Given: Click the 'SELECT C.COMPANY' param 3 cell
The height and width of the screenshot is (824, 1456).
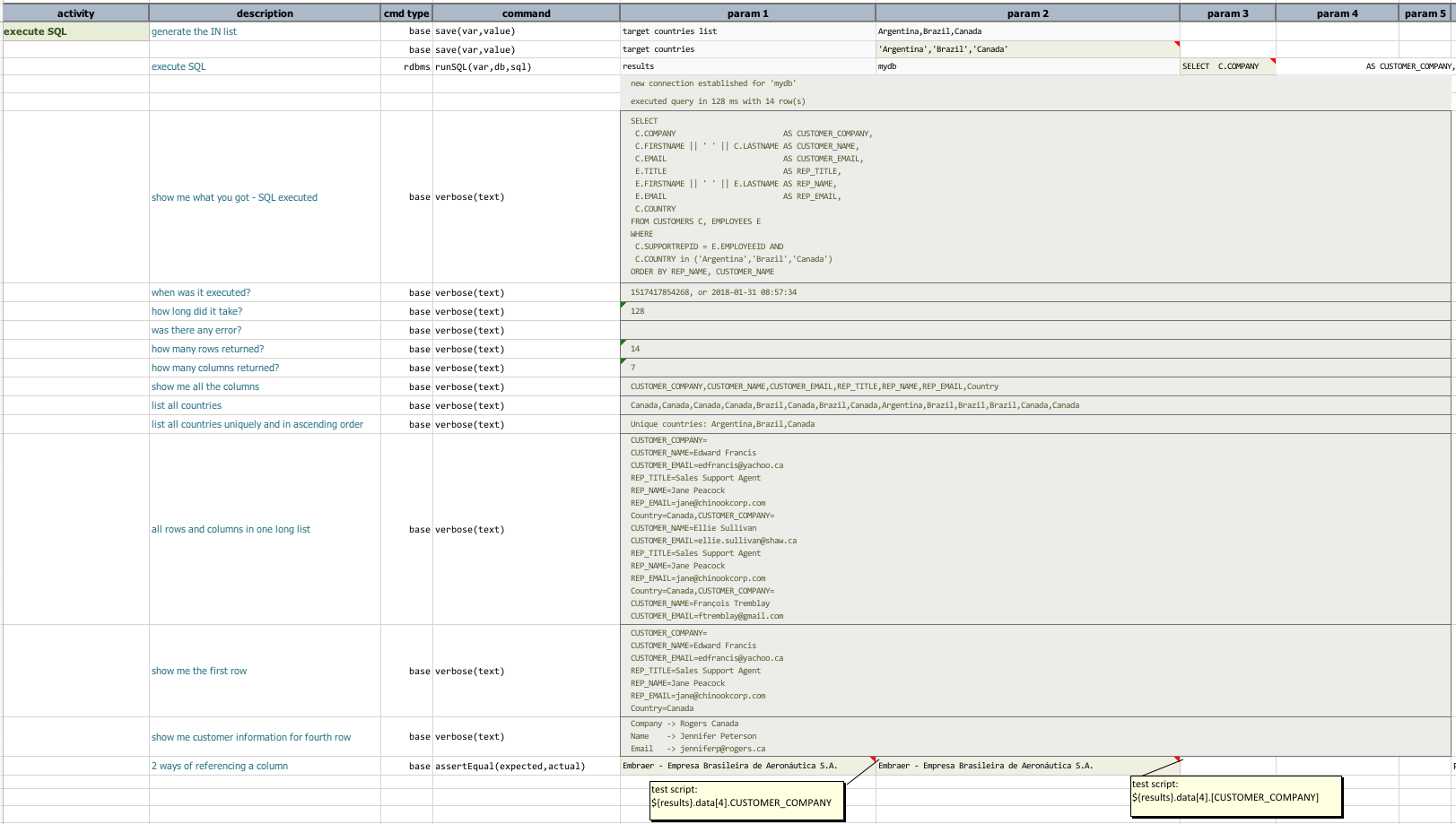Looking at the screenshot, I should (1227, 66).
